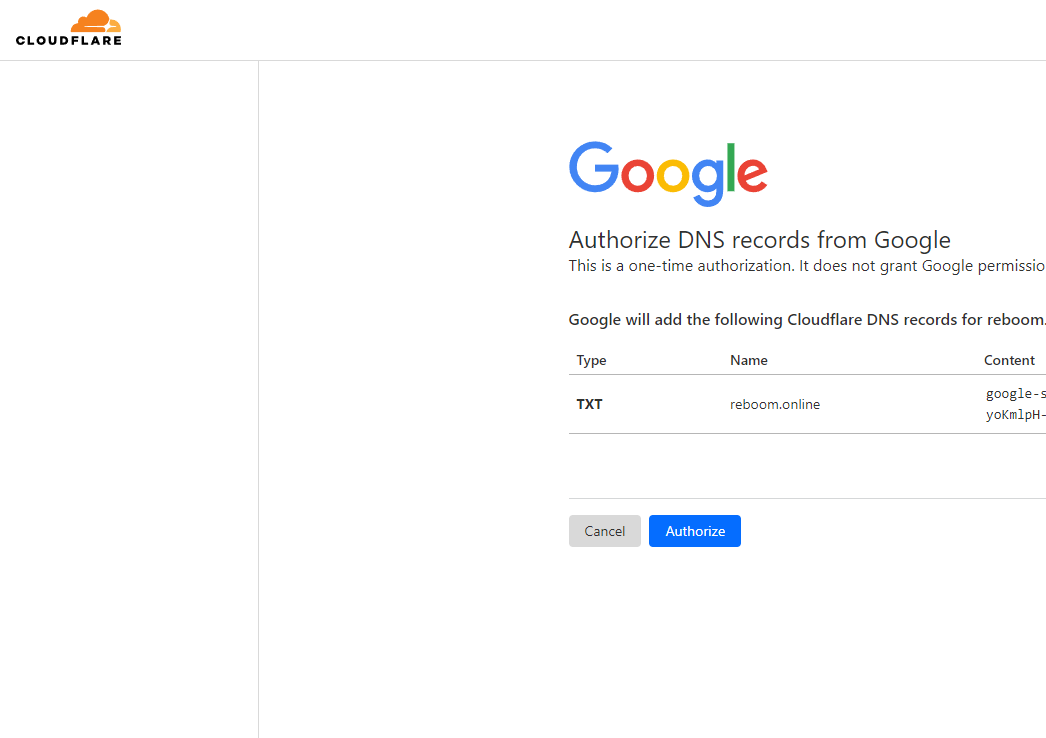Image resolution: width=1046 pixels, height=738 pixels.
Task: Click the yoKmlpH- content value line
Action: [1015, 414]
